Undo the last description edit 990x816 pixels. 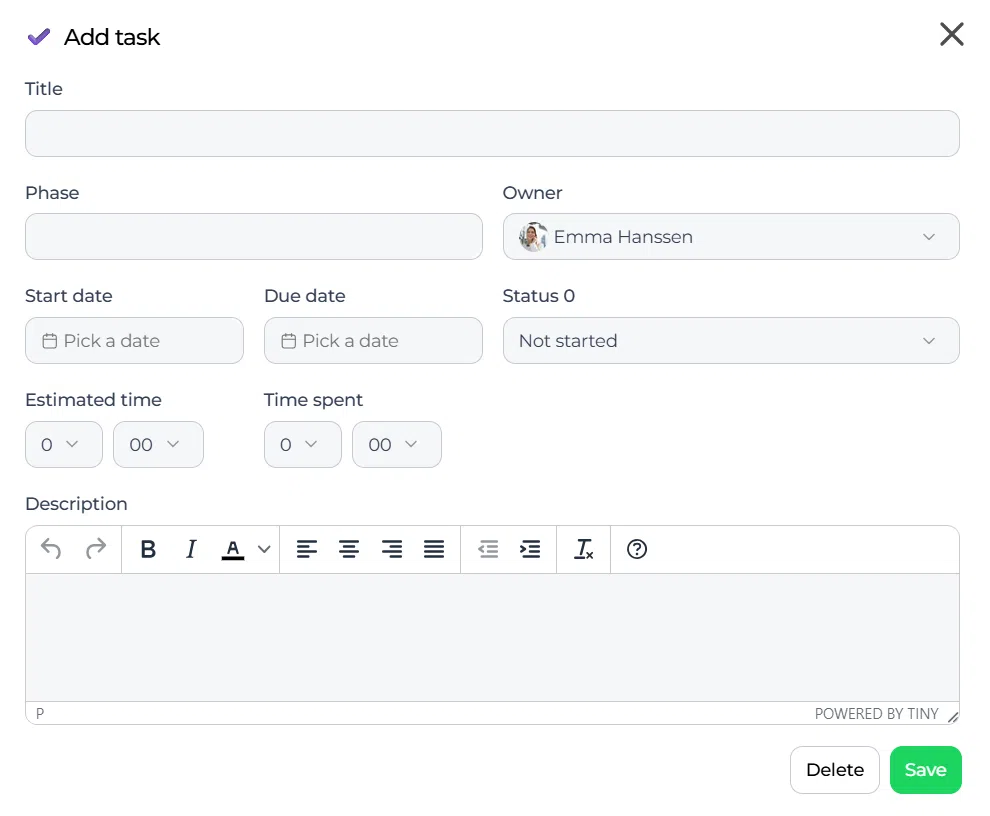51,549
